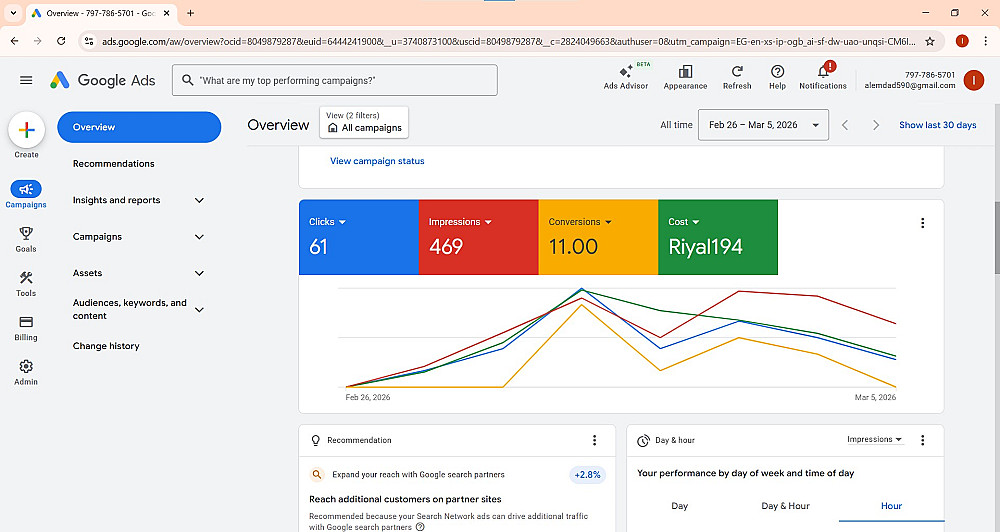
Task: Select Change history menu item
Action: tap(106, 346)
